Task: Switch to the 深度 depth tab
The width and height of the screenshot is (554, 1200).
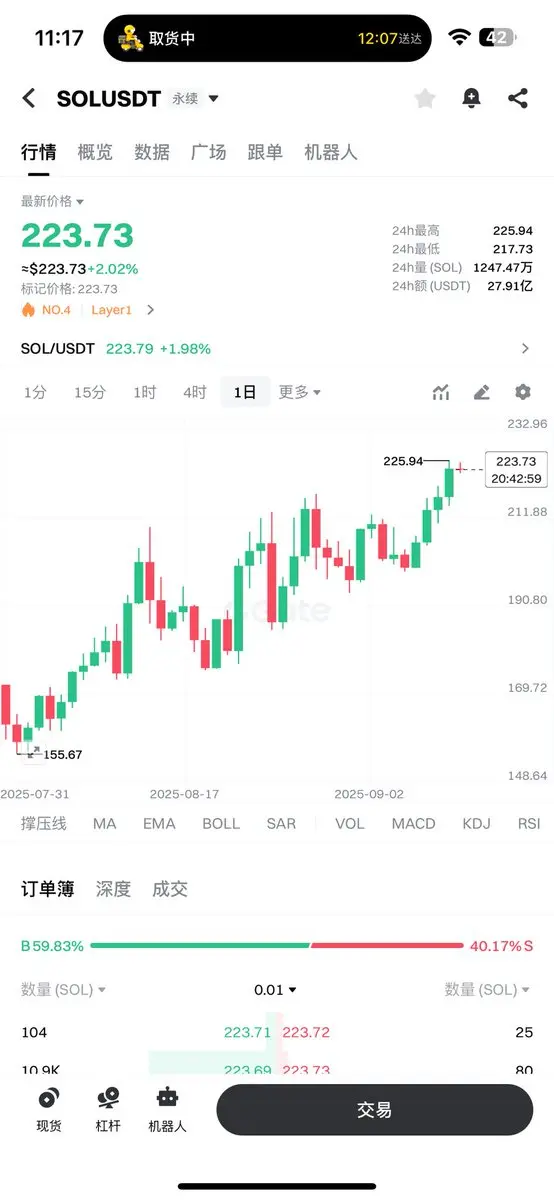Action: [x=113, y=889]
